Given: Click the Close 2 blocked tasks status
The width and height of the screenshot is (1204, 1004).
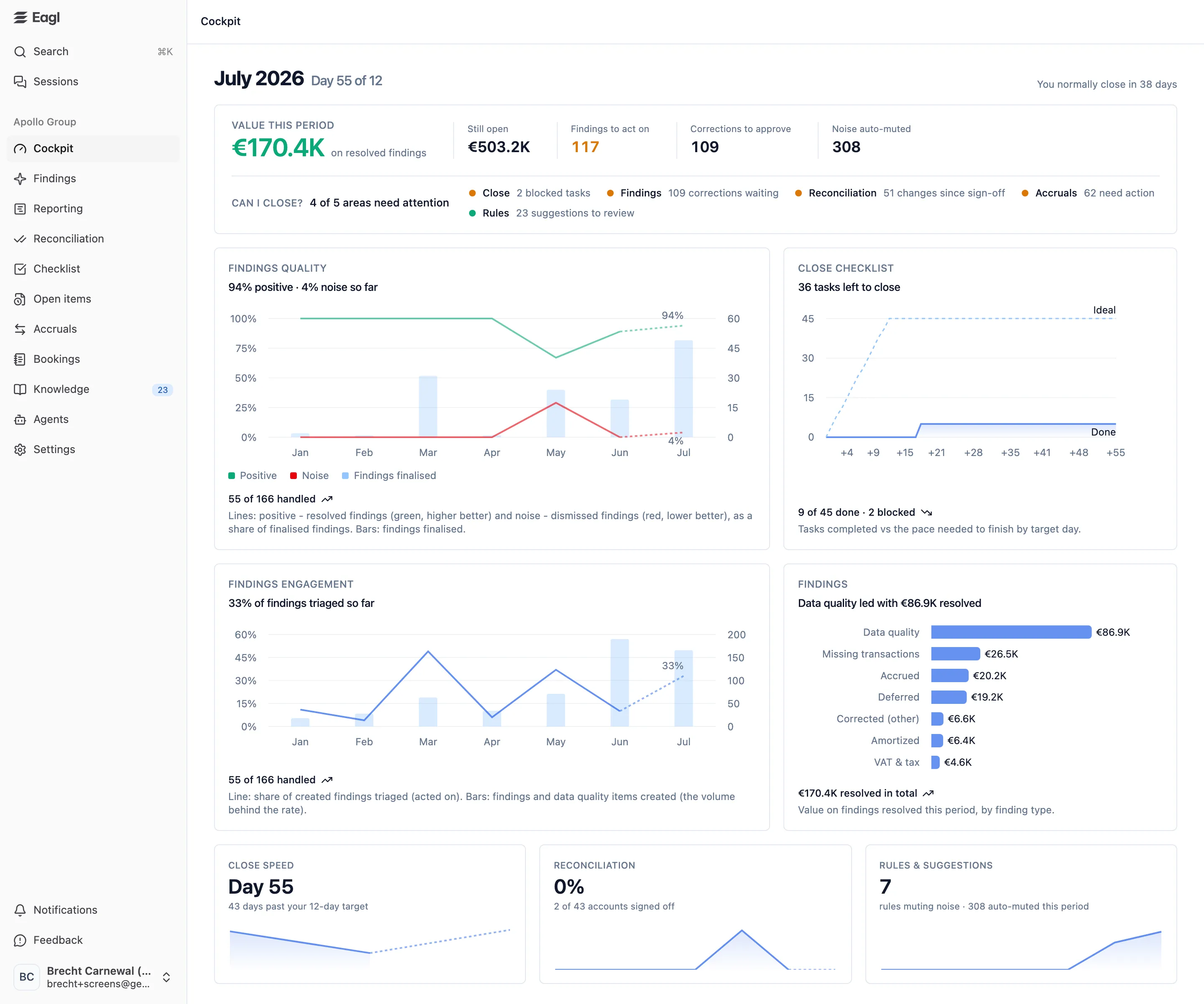Looking at the screenshot, I should [530, 193].
